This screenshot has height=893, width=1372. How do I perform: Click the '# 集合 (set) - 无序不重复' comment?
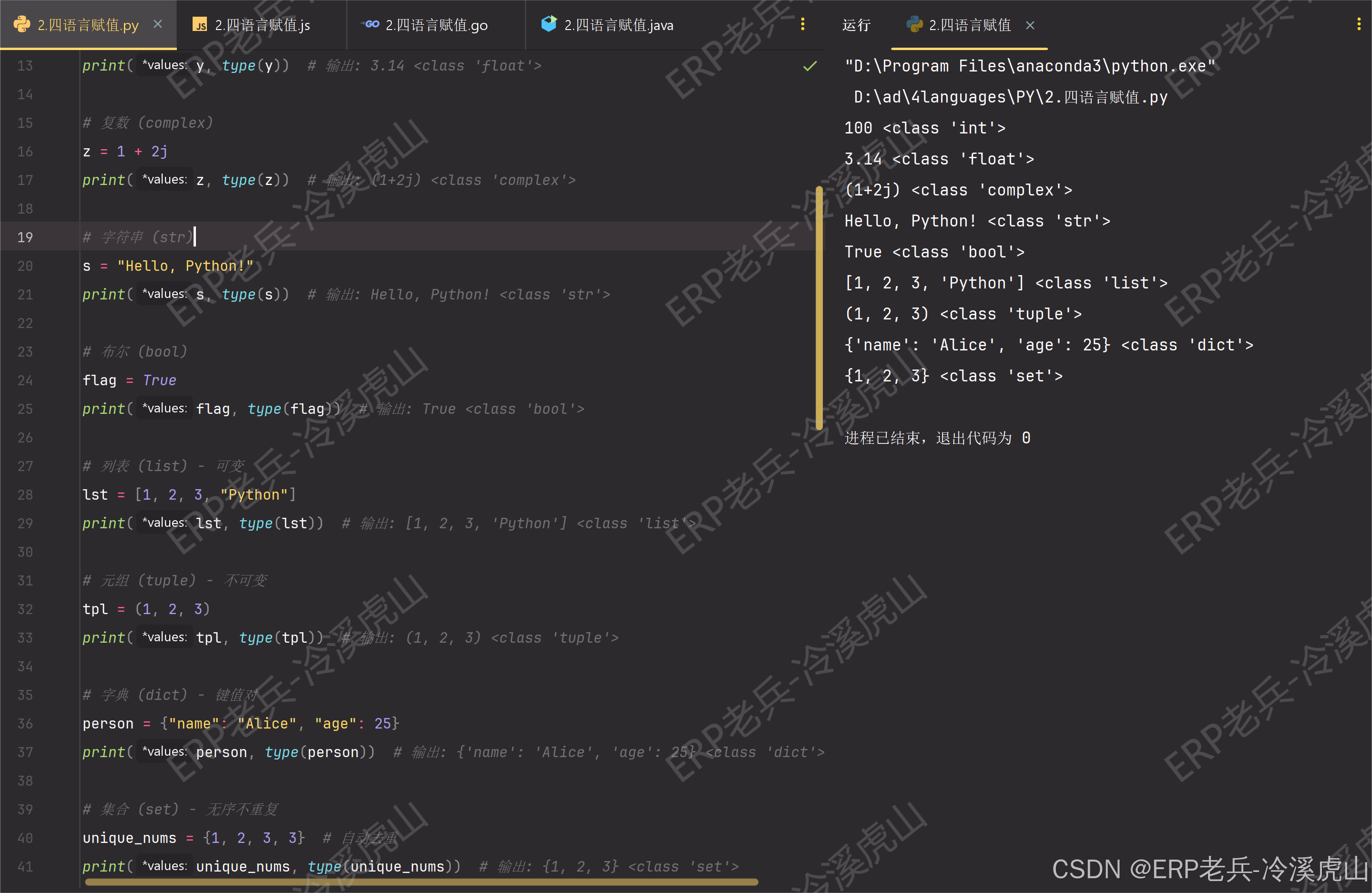tap(180, 810)
